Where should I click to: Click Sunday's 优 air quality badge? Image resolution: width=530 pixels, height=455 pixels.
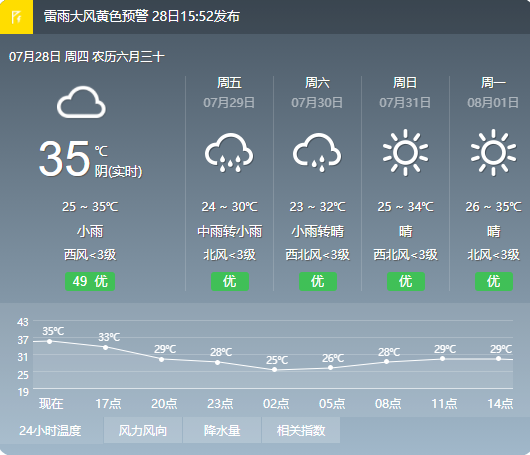406,281
